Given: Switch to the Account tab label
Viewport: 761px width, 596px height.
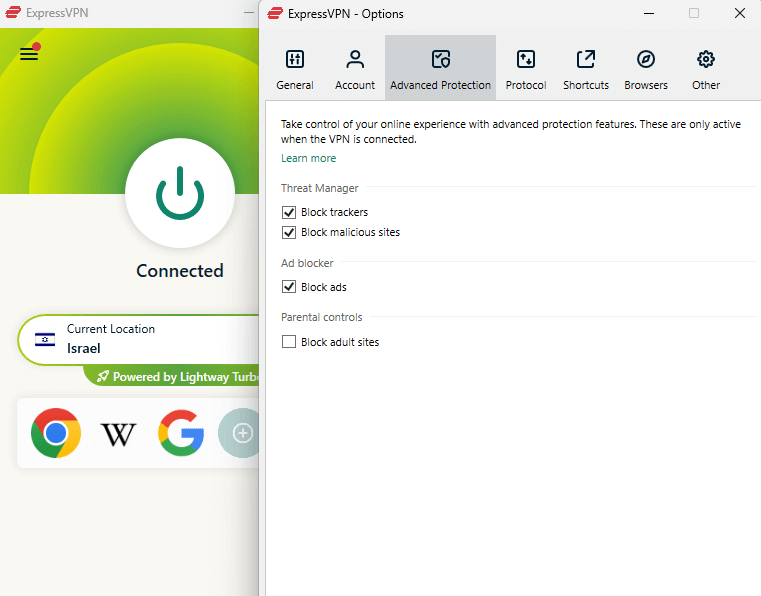Looking at the screenshot, I should pos(355,85).
